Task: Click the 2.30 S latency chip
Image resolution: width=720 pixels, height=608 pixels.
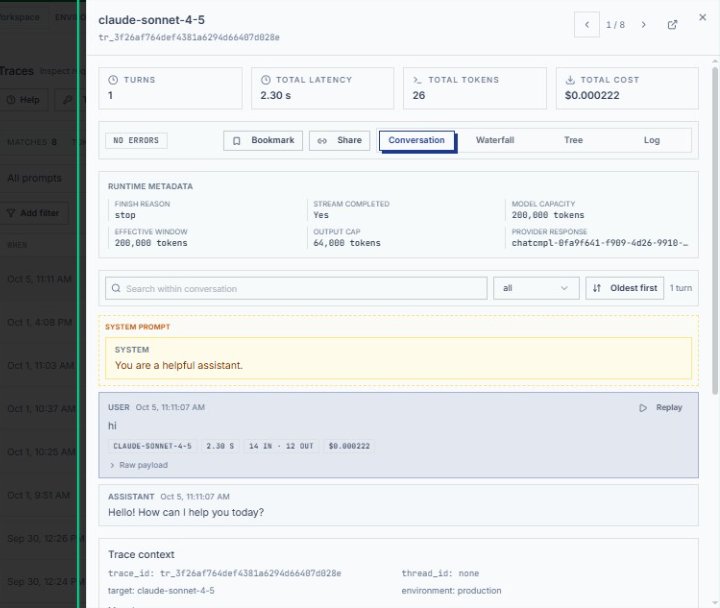Action: [220, 446]
